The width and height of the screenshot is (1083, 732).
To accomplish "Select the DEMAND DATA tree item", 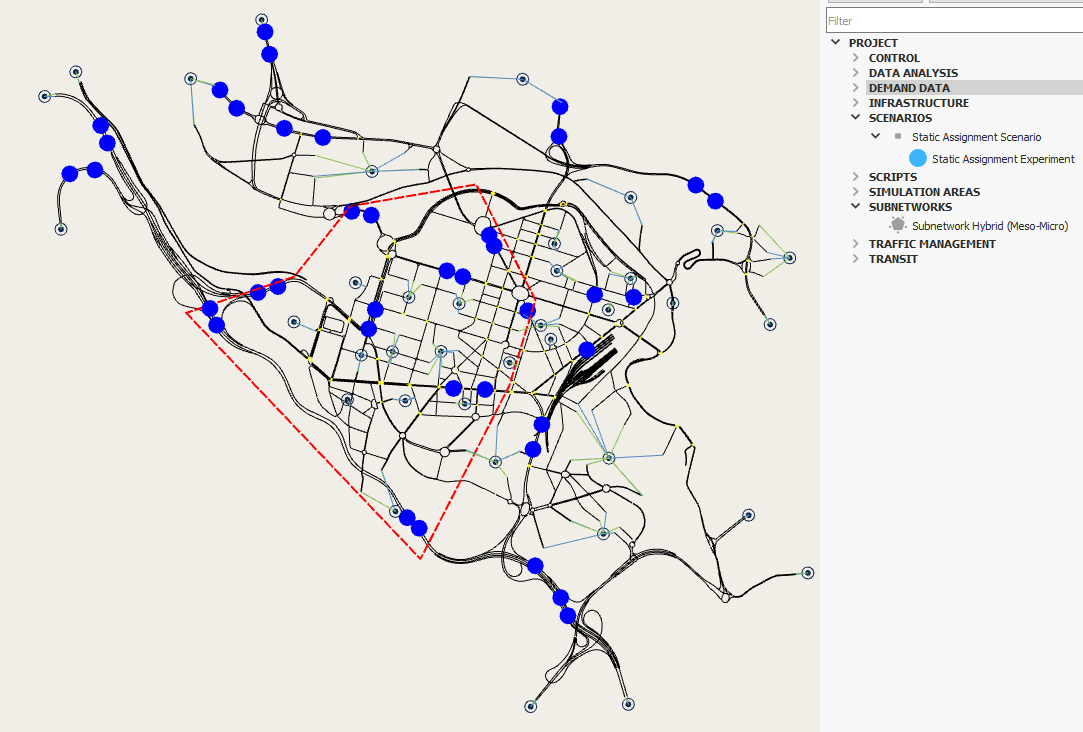I will tap(909, 88).
